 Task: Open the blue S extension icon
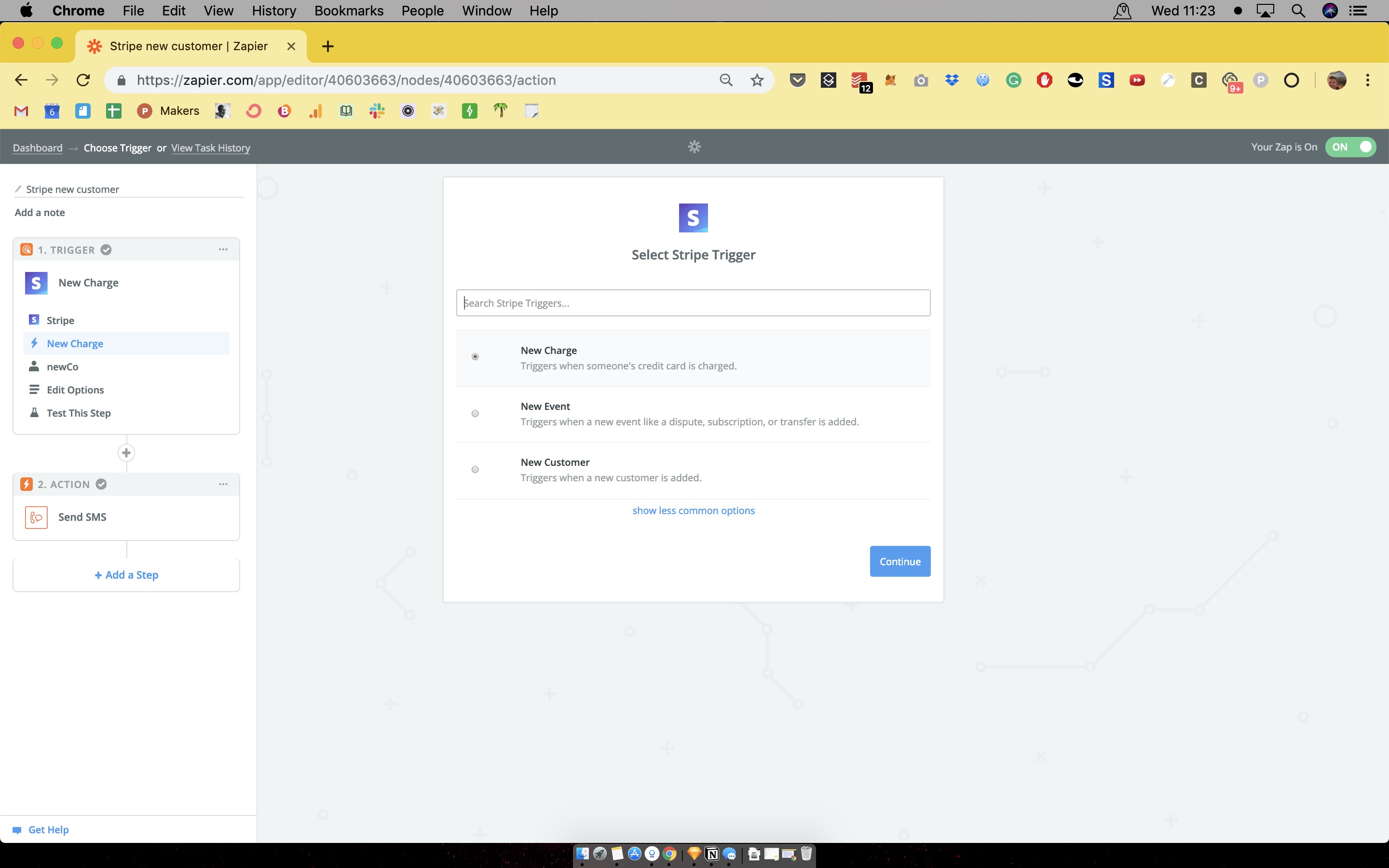1106,80
